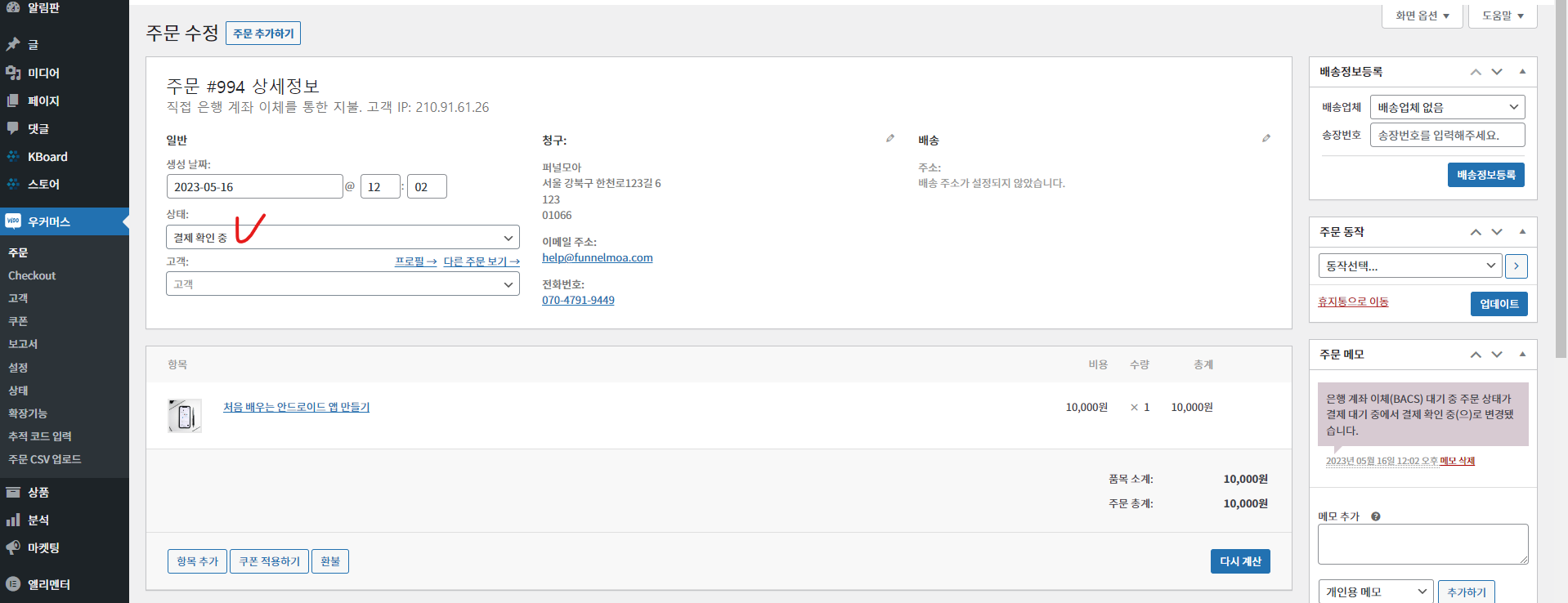Open the 미디어 media icon in sidebar
1568x603 pixels.
coord(13,73)
